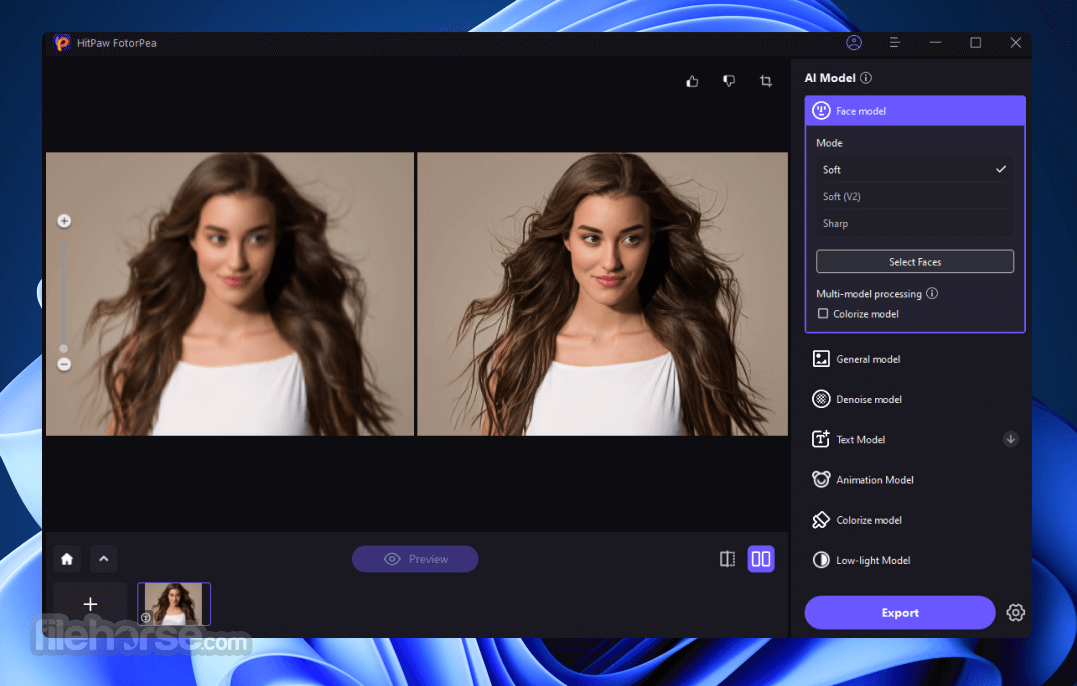Select the Face model header
The image size is (1077, 686).
(915, 111)
